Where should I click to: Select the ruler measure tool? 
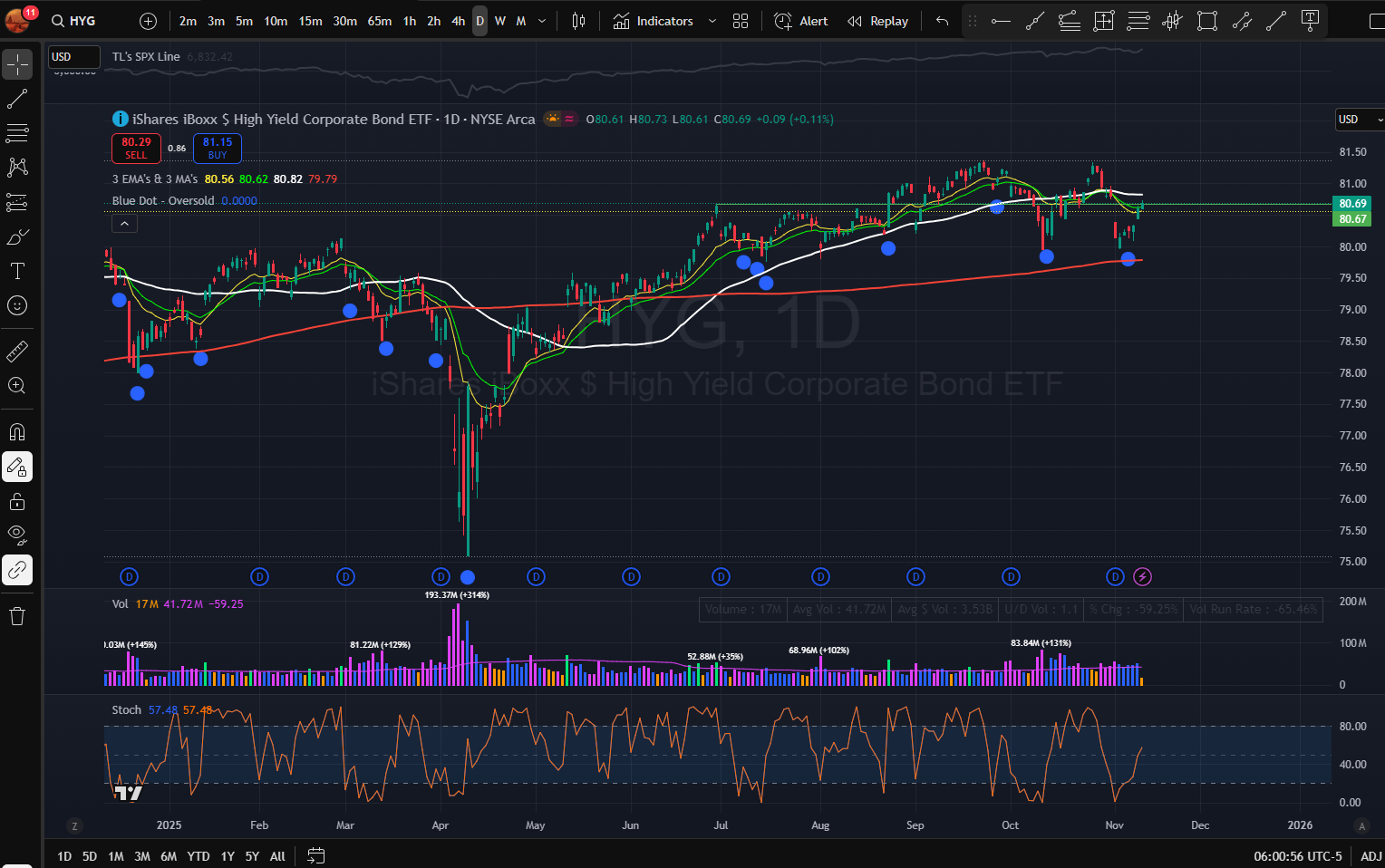[17, 351]
